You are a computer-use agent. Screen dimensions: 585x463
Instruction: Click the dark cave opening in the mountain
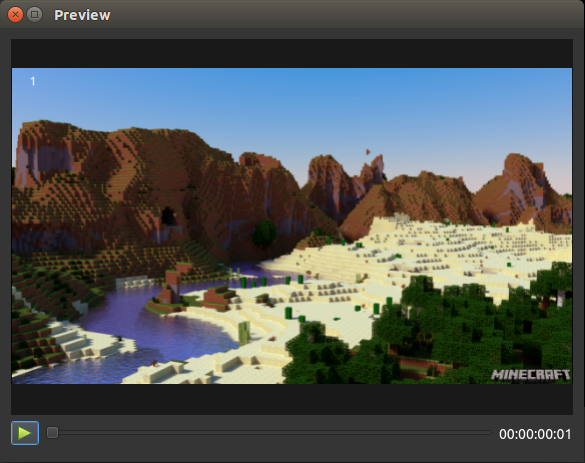[x=168, y=217]
